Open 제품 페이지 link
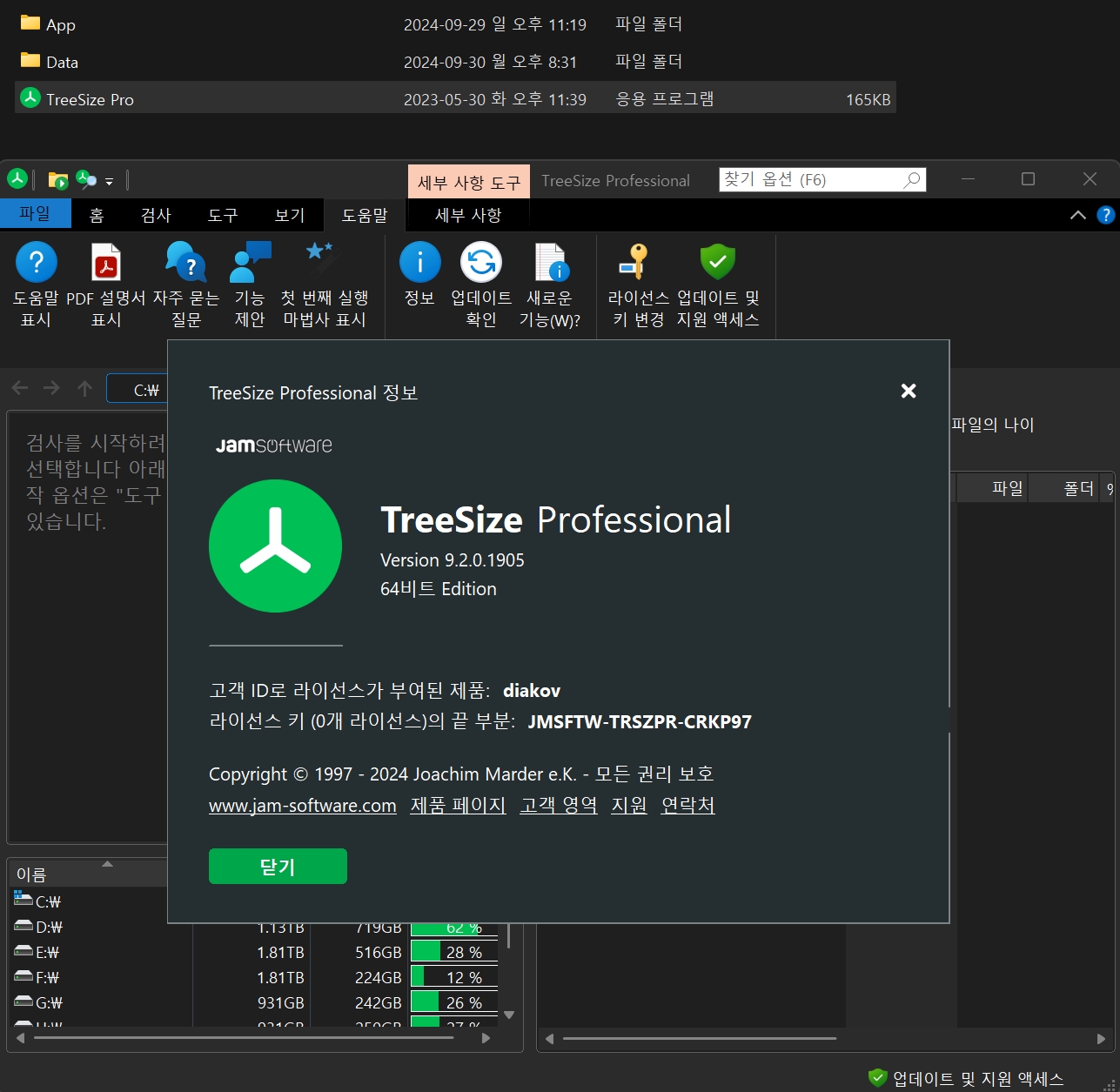The width and height of the screenshot is (1120, 1092). pos(458,806)
